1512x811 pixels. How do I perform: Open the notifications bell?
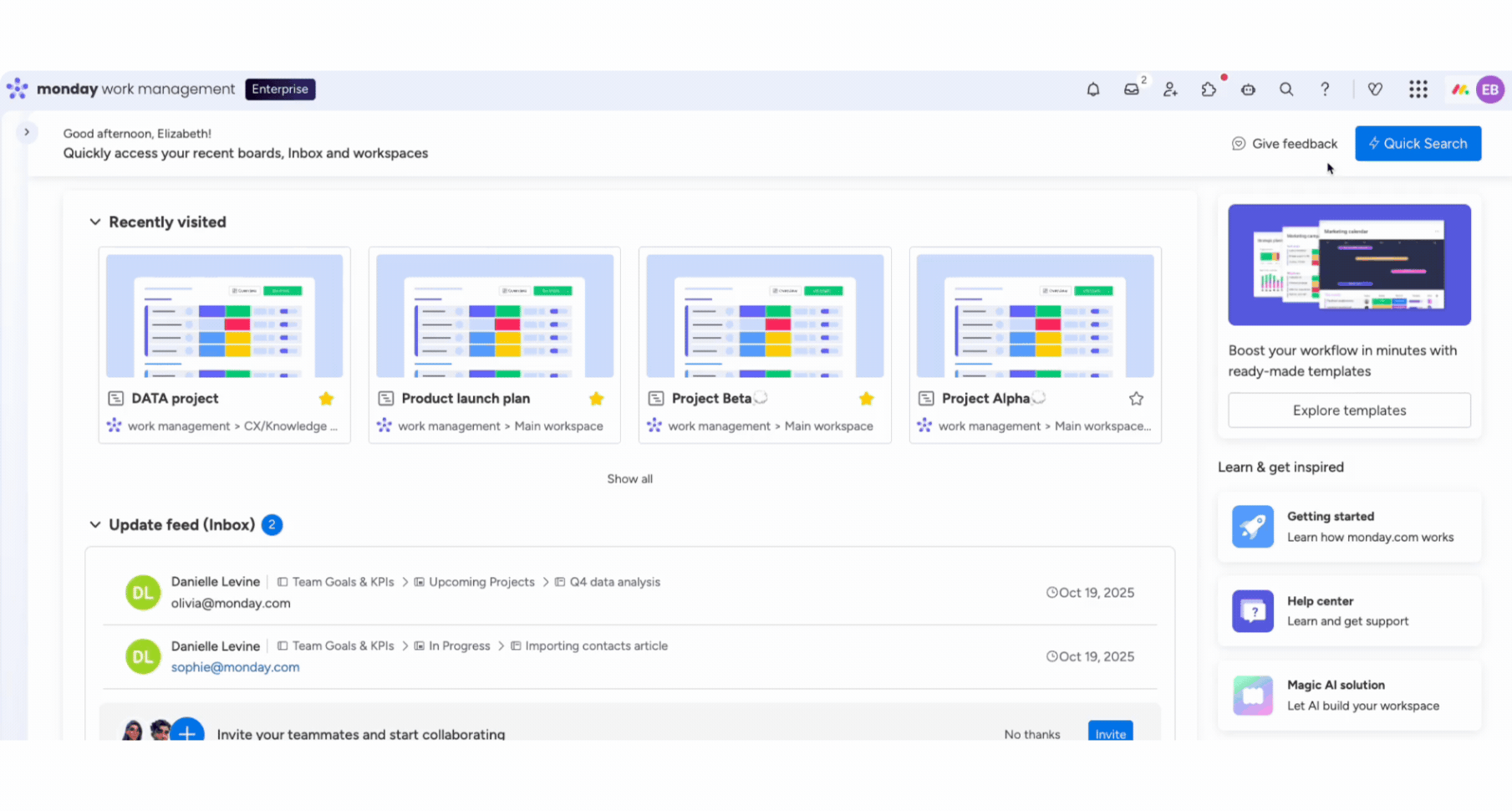1092,89
